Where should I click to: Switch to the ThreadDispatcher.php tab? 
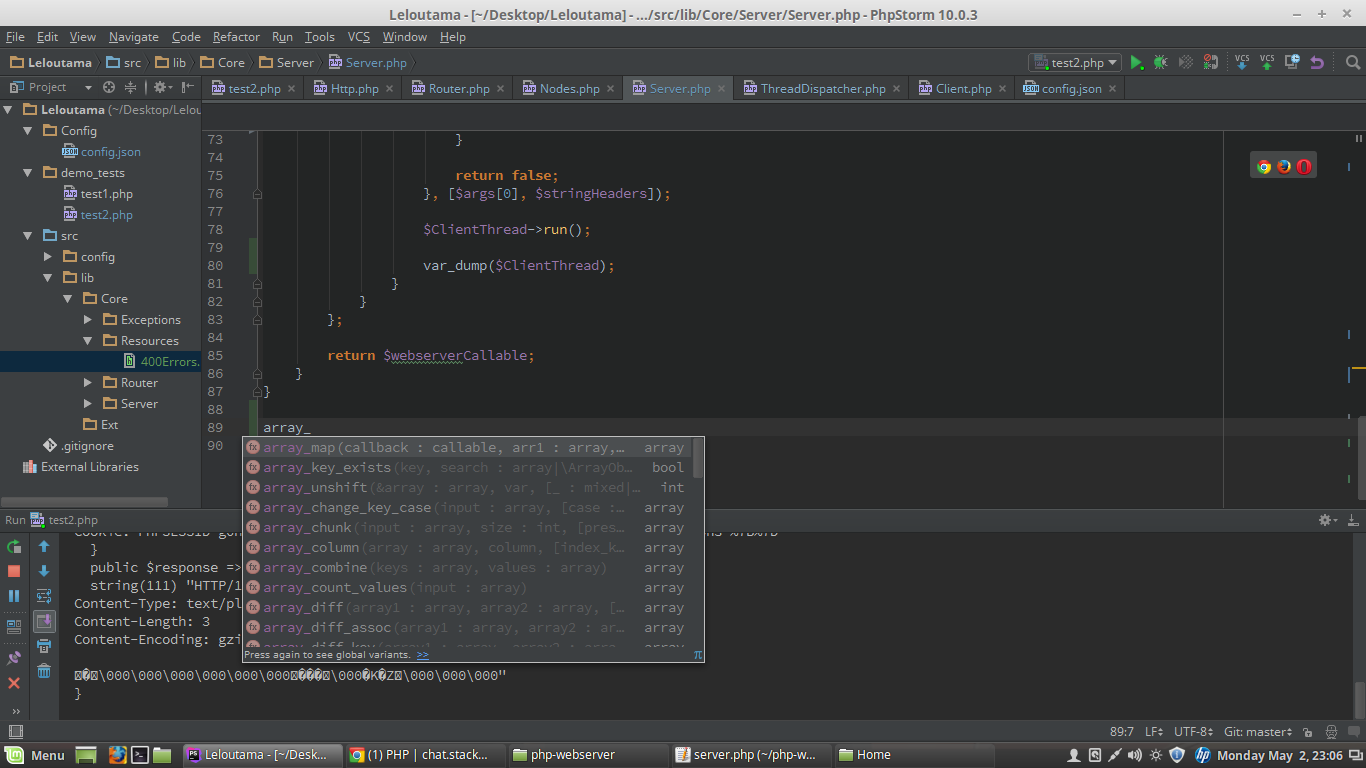[x=823, y=88]
